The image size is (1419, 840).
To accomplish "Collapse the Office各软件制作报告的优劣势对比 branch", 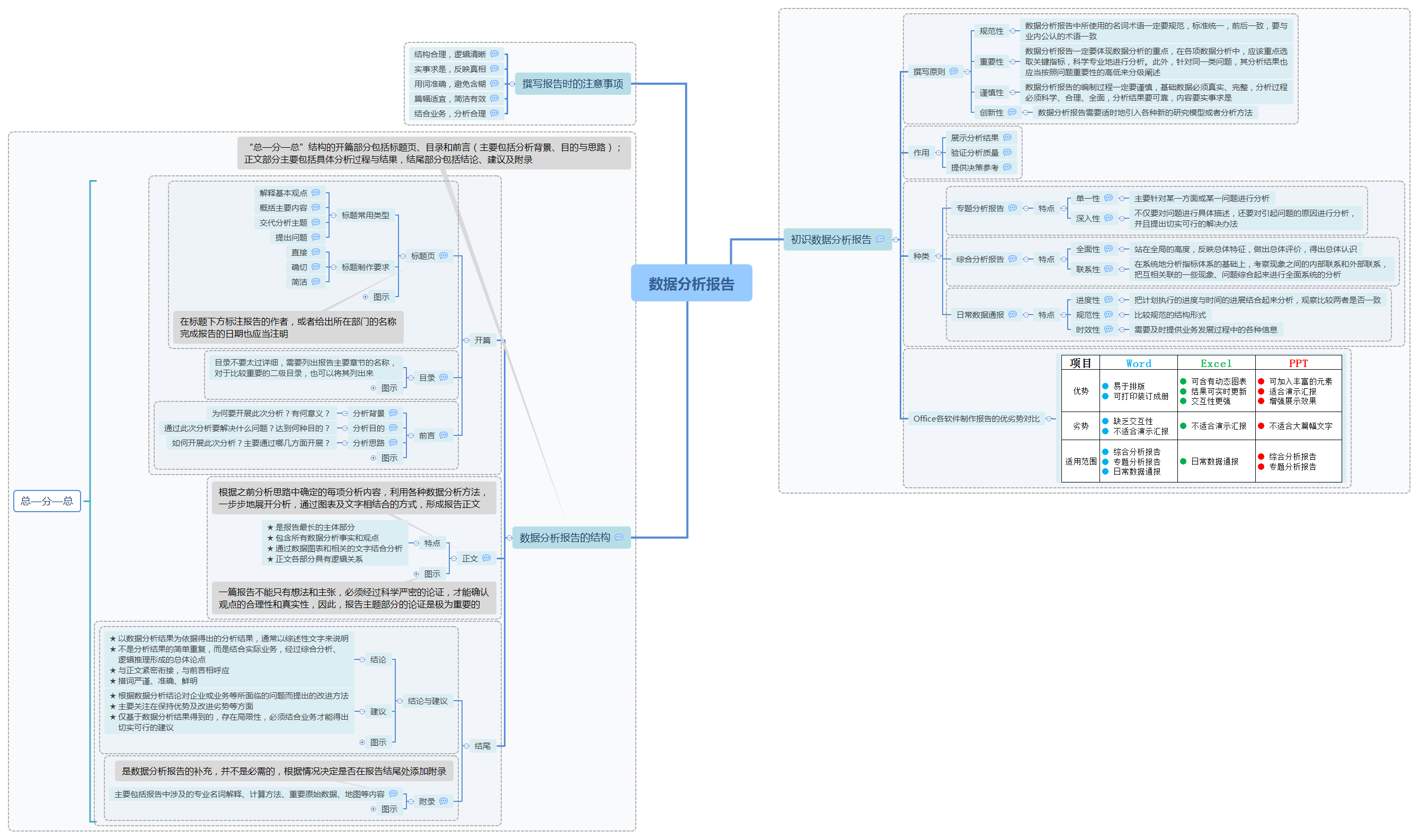I will [1049, 419].
